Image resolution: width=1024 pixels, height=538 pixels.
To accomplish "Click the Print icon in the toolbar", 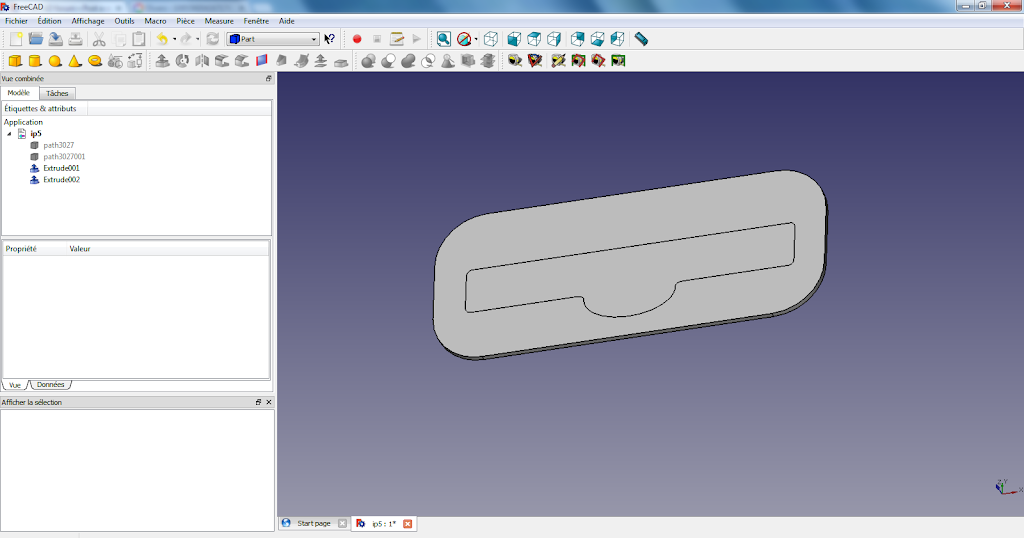I will coord(76,39).
